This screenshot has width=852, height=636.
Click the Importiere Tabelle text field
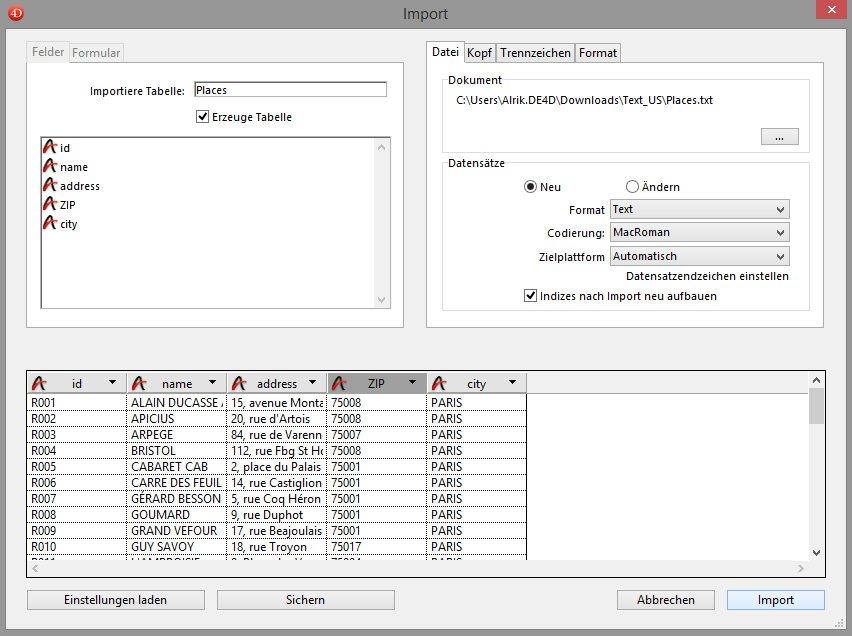tap(290, 90)
